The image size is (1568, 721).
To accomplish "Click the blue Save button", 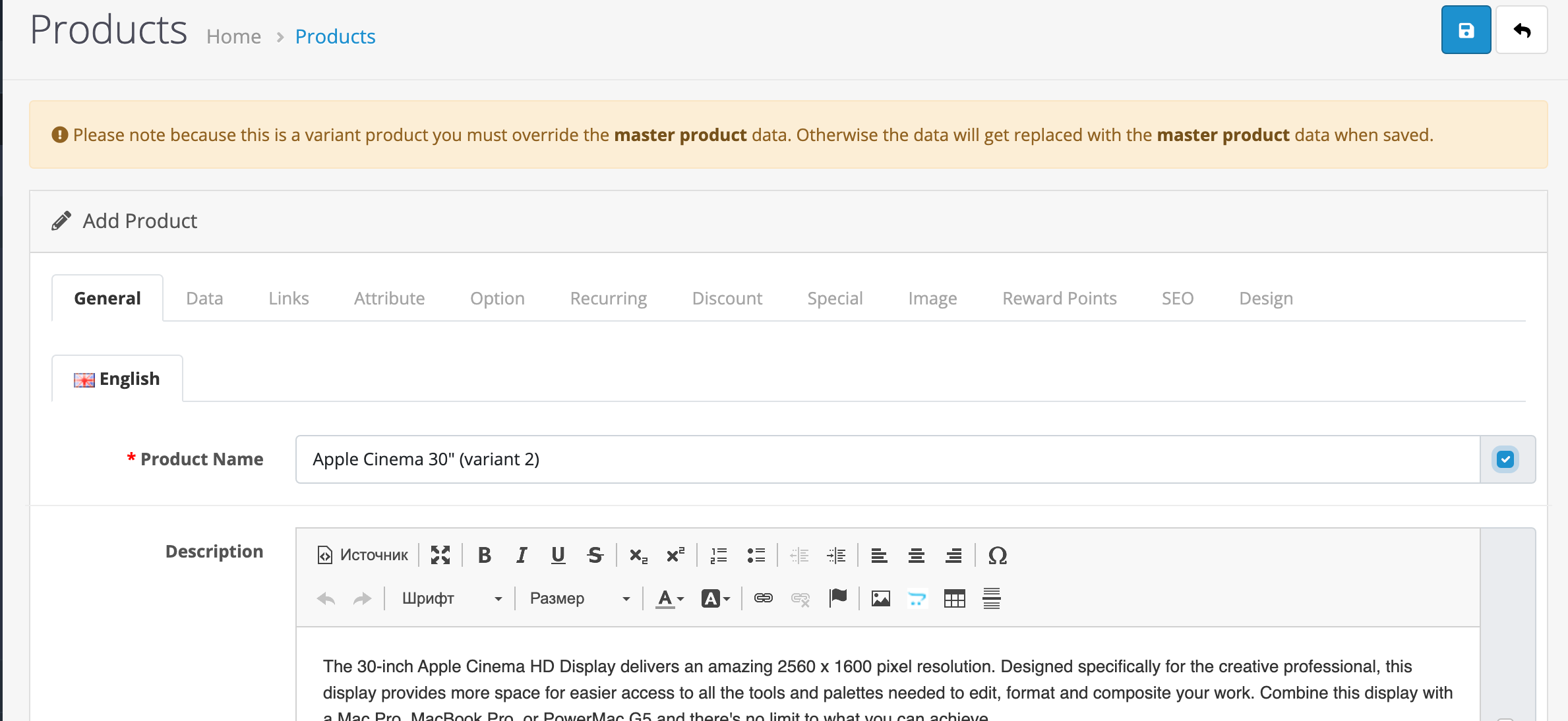I will click(x=1465, y=30).
